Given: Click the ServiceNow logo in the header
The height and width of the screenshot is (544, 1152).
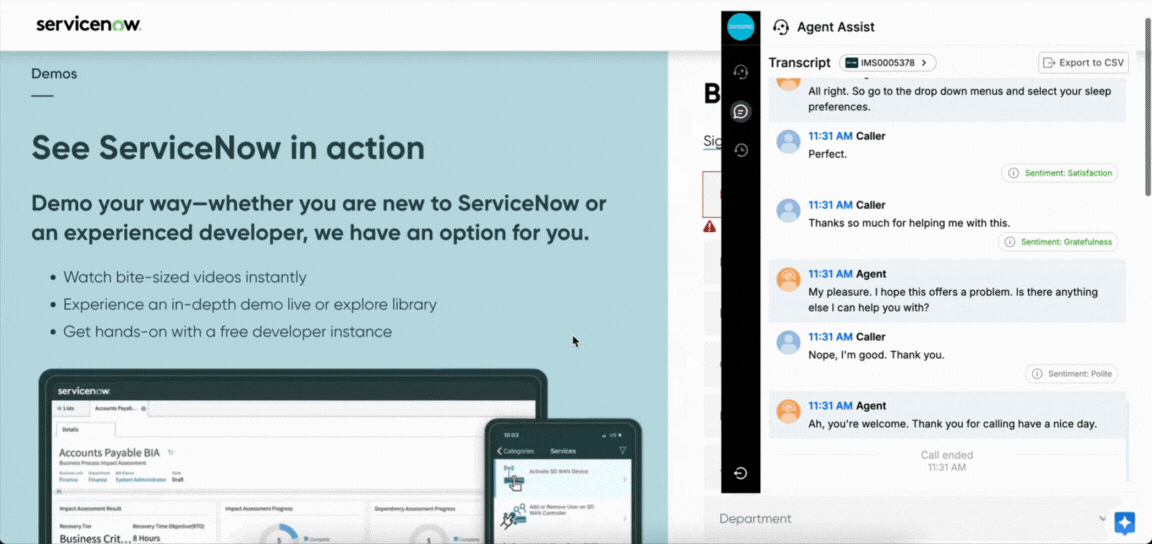Looking at the screenshot, I should pyautogui.click(x=88, y=24).
